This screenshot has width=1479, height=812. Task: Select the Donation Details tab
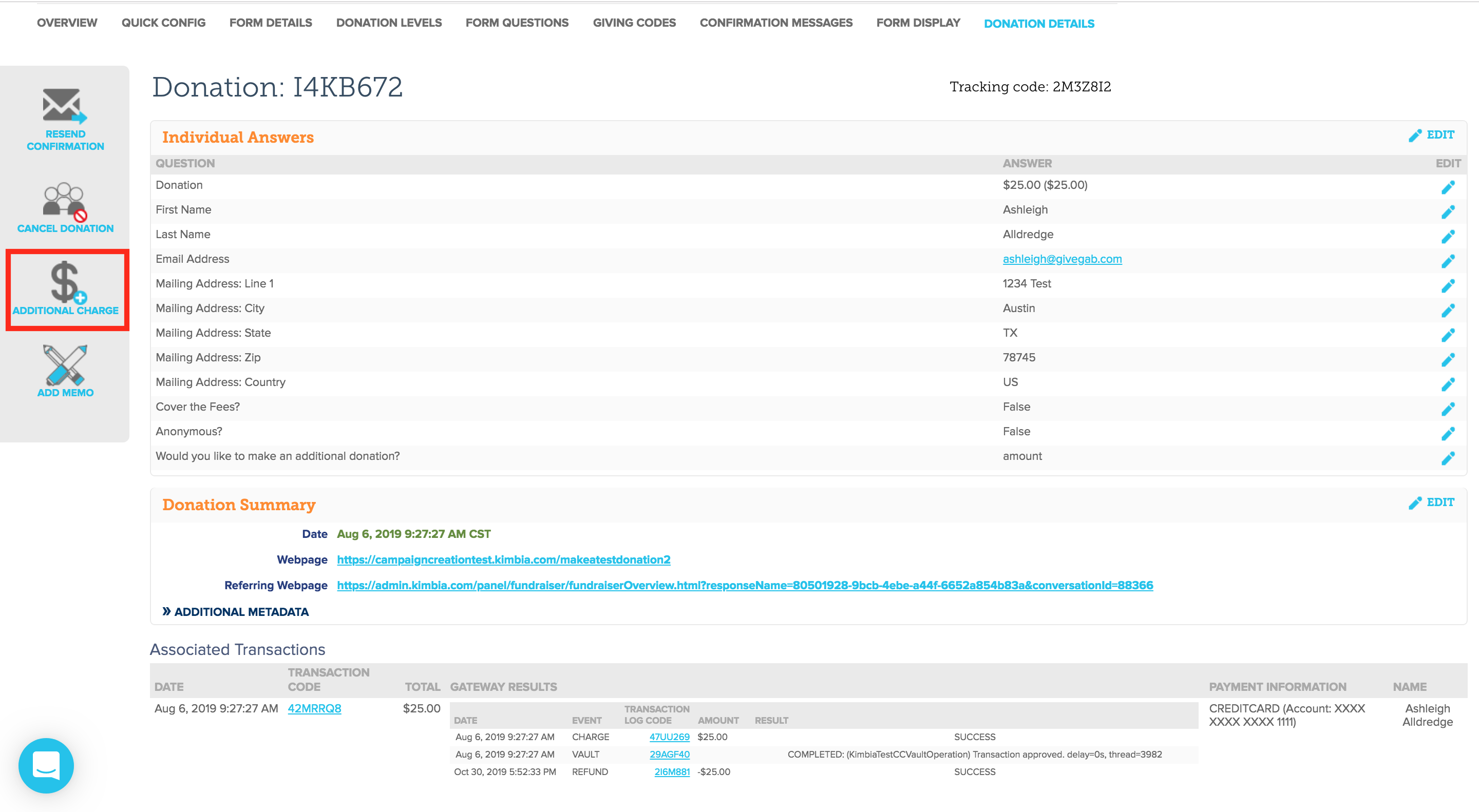click(1039, 24)
